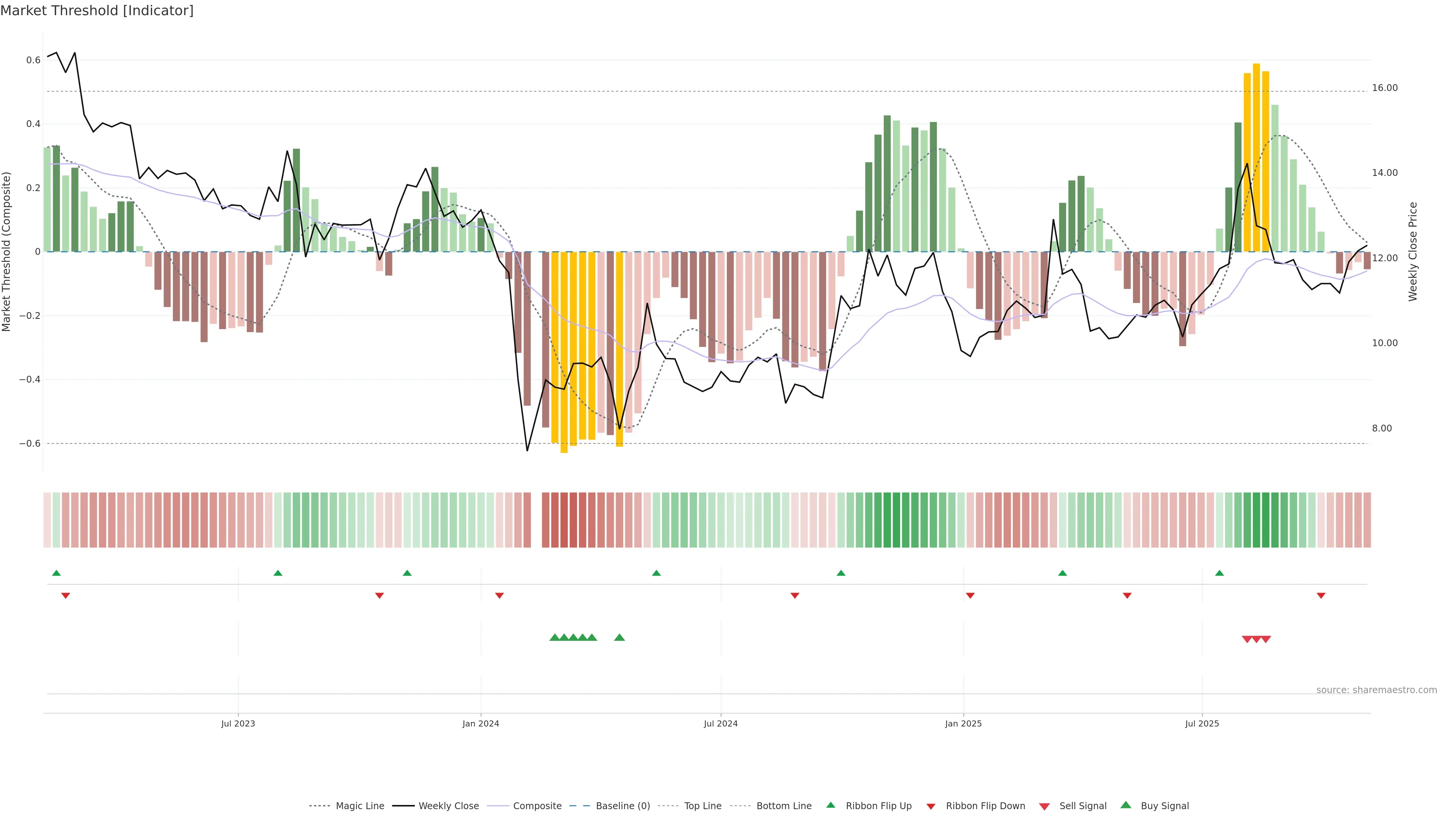Click Ribbon Flip Down legend triangle icon
Viewport: 1456px width, 819px height.
click(x=931, y=806)
